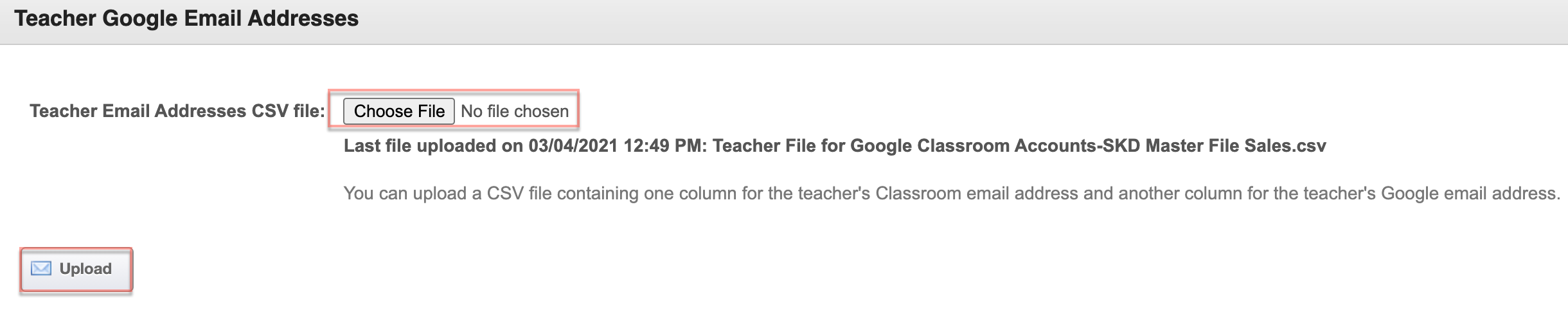Click 'You can upload a CSV file' text
1568x310 pixels.
pos(448,194)
